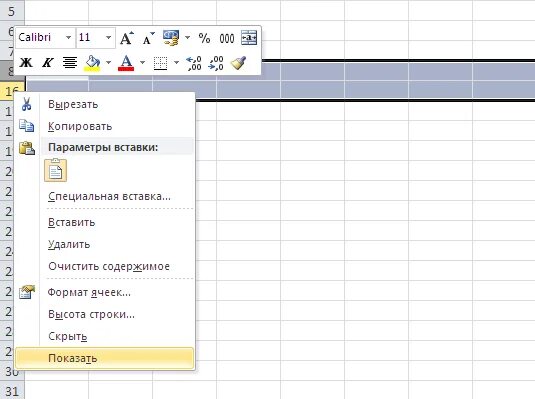Select row header 31

(x=12, y=391)
